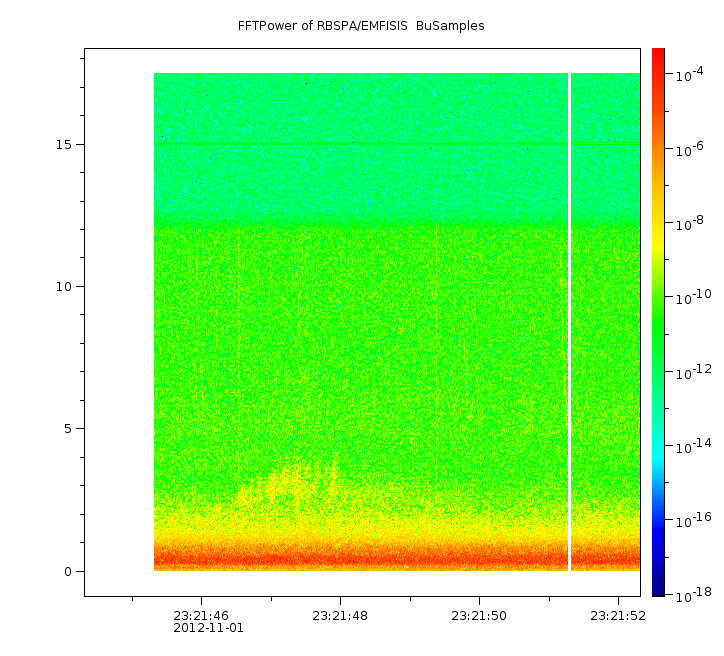Click the colorbar label 10^-8
Screen dimensions: 724x656
(689, 223)
